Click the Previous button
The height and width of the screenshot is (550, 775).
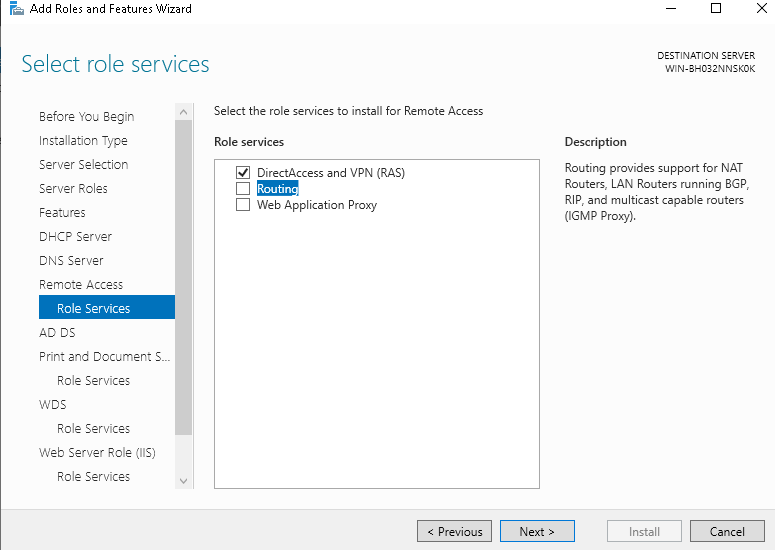click(x=454, y=532)
